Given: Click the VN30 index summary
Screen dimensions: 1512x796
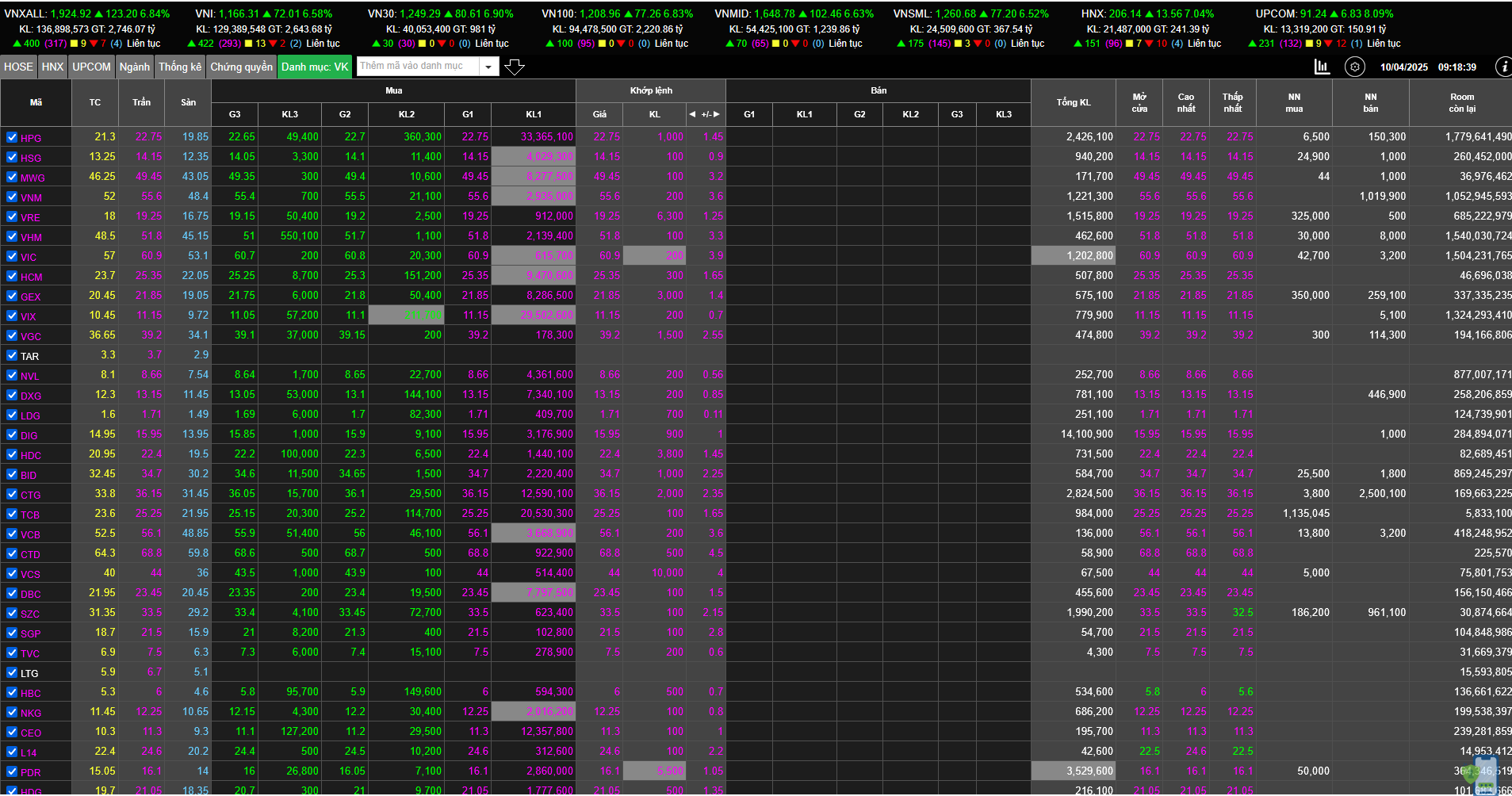Looking at the screenshot, I should coord(441,29).
